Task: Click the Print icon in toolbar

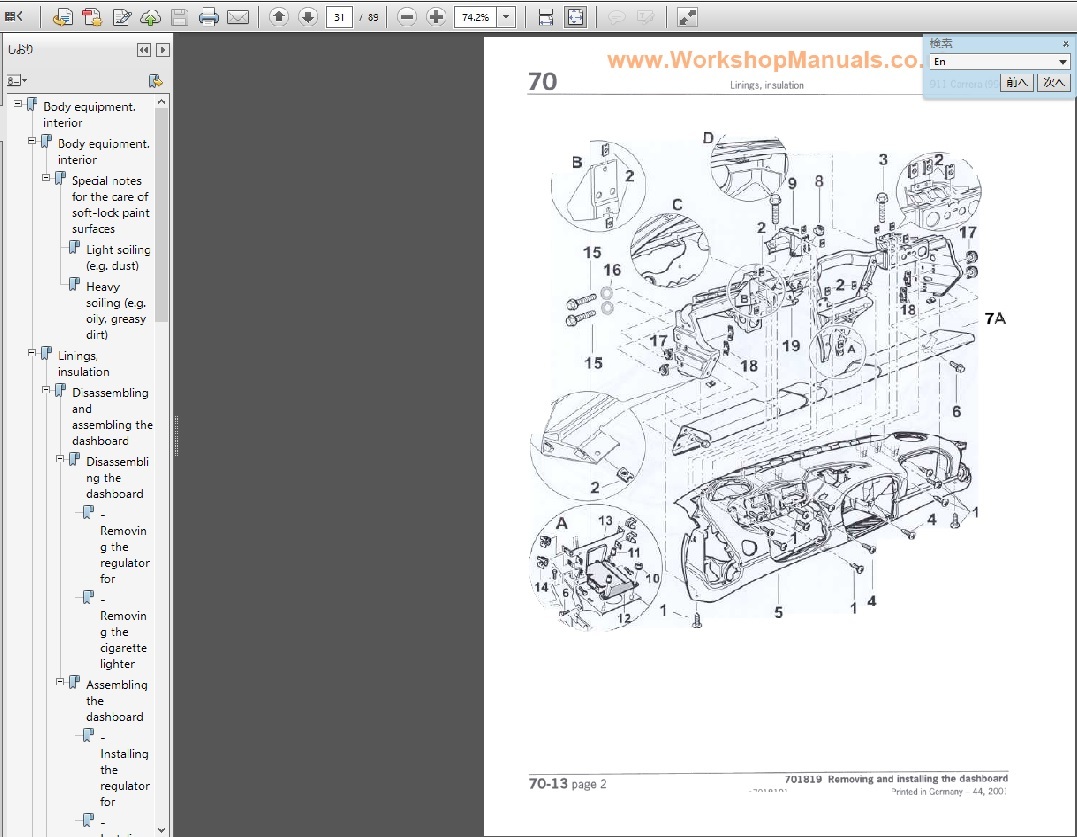Action: point(208,17)
